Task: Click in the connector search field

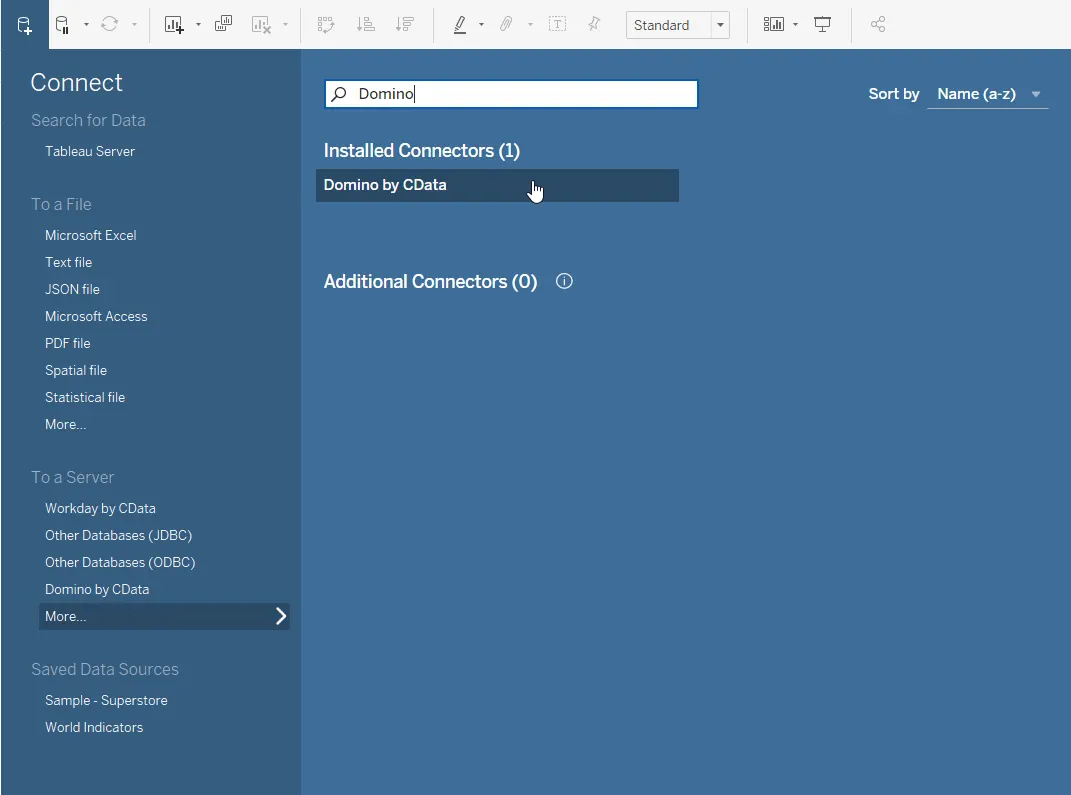Action: [x=520, y=94]
